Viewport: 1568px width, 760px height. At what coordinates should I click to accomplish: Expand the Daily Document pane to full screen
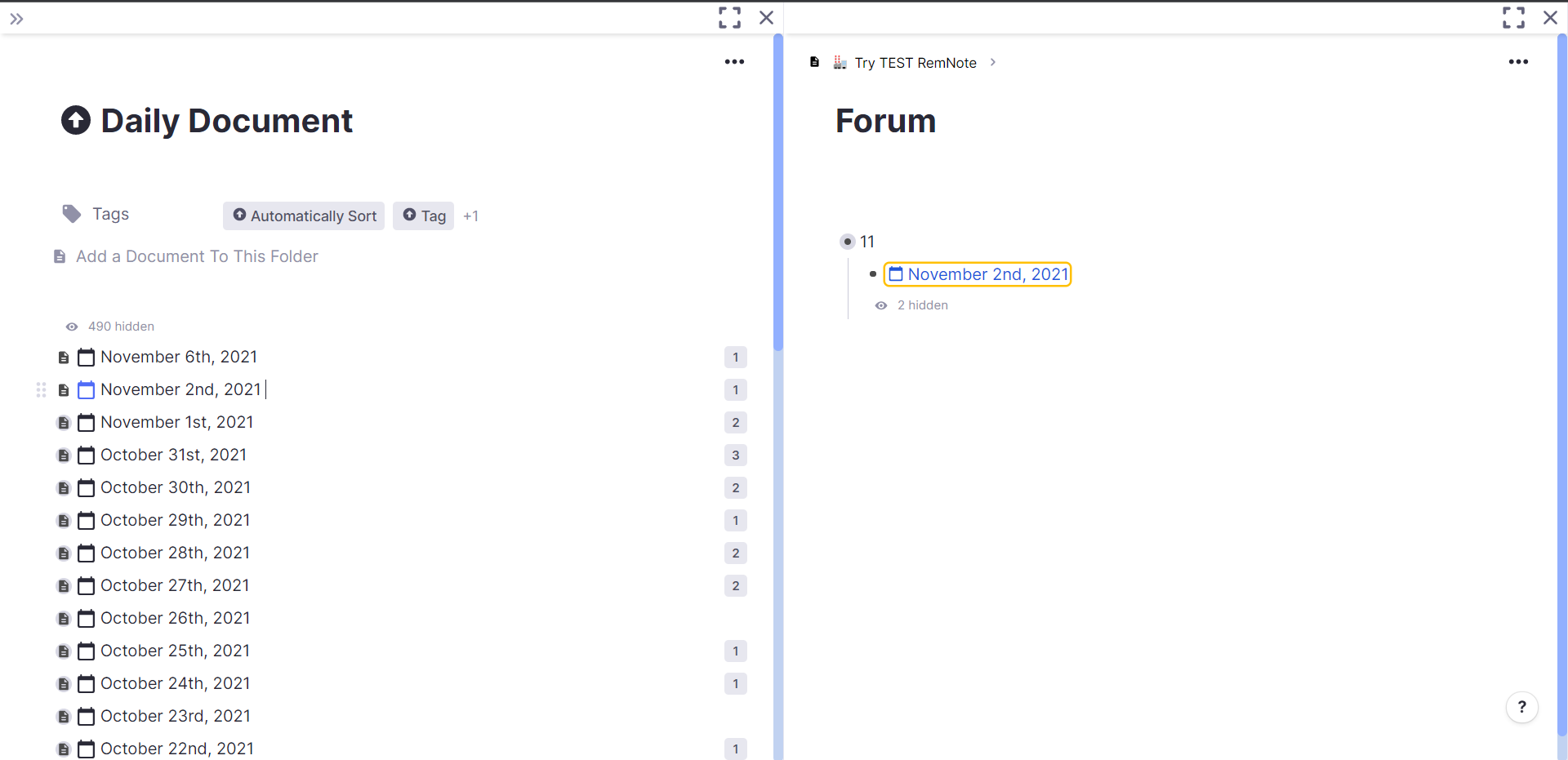pyautogui.click(x=729, y=17)
